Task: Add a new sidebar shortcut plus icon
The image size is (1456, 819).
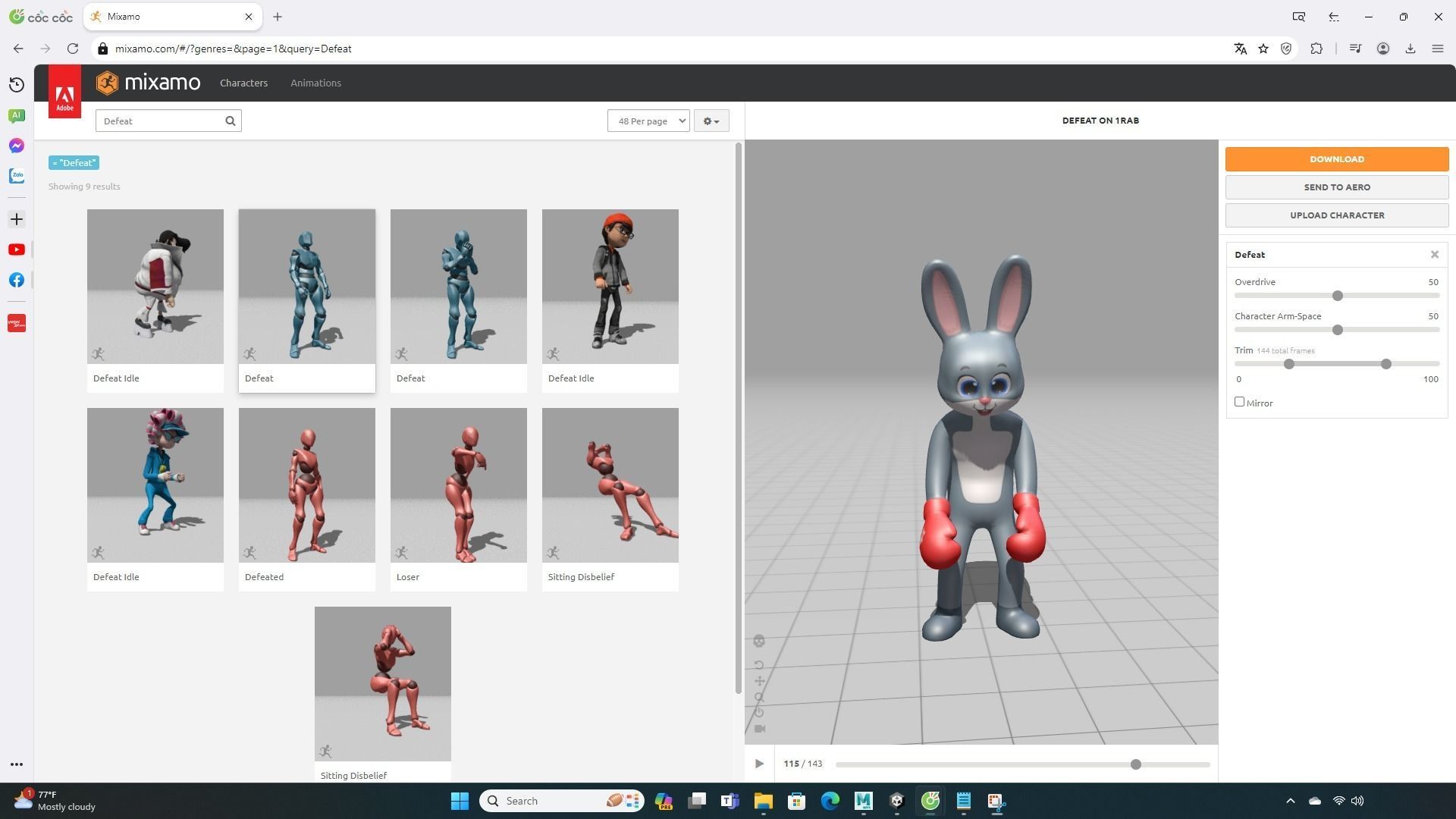Action: click(x=17, y=219)
